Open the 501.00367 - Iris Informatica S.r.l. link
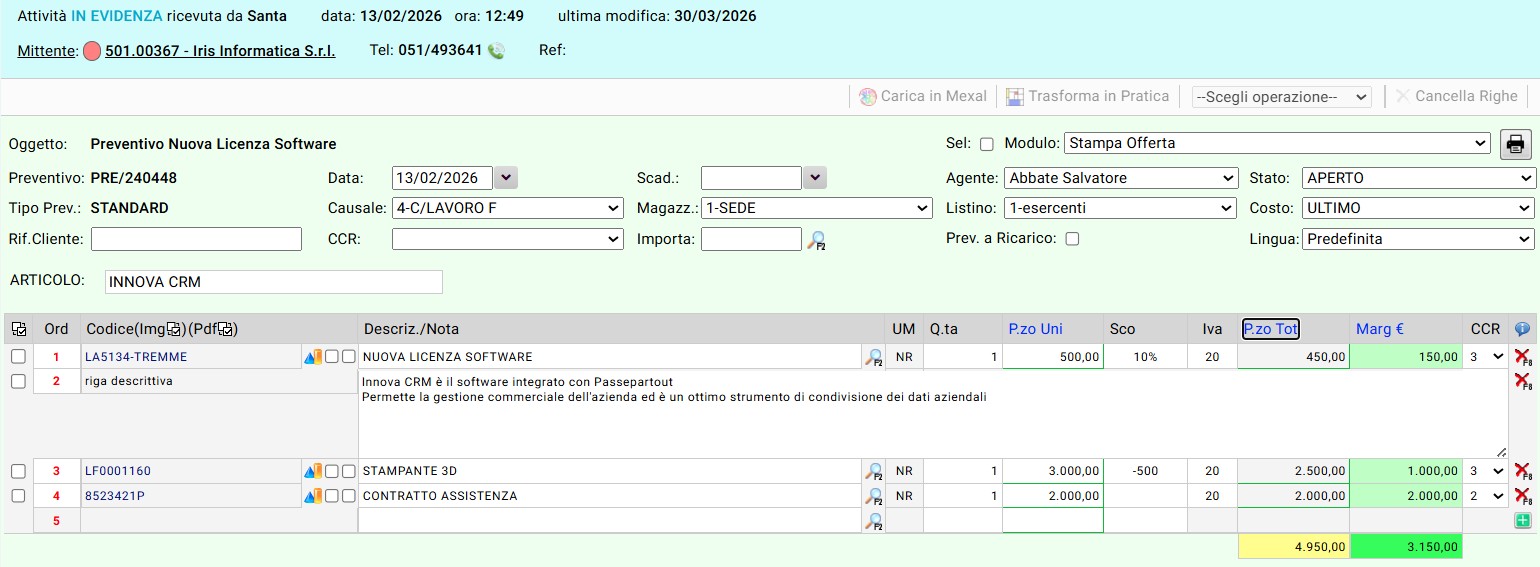 point(220,51)
